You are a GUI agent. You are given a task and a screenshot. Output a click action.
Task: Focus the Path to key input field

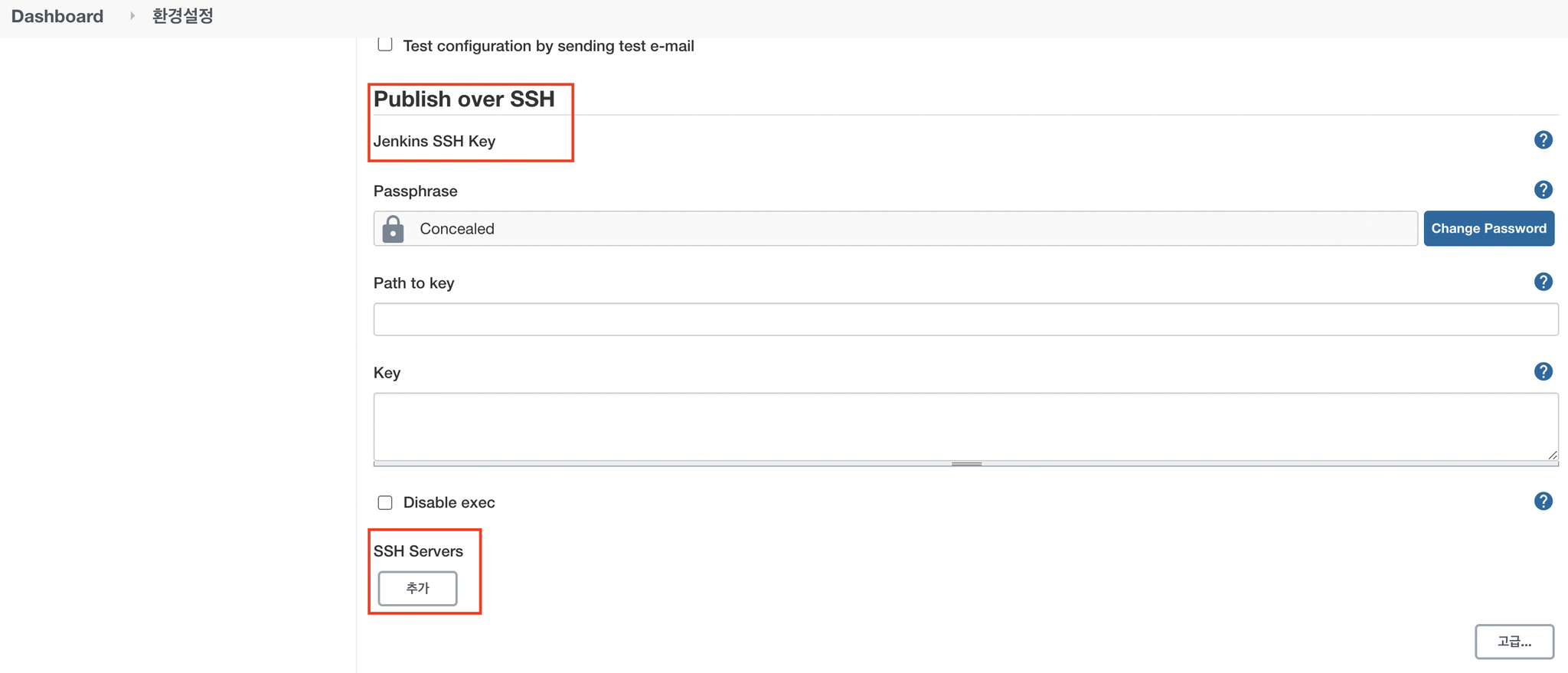965,319
